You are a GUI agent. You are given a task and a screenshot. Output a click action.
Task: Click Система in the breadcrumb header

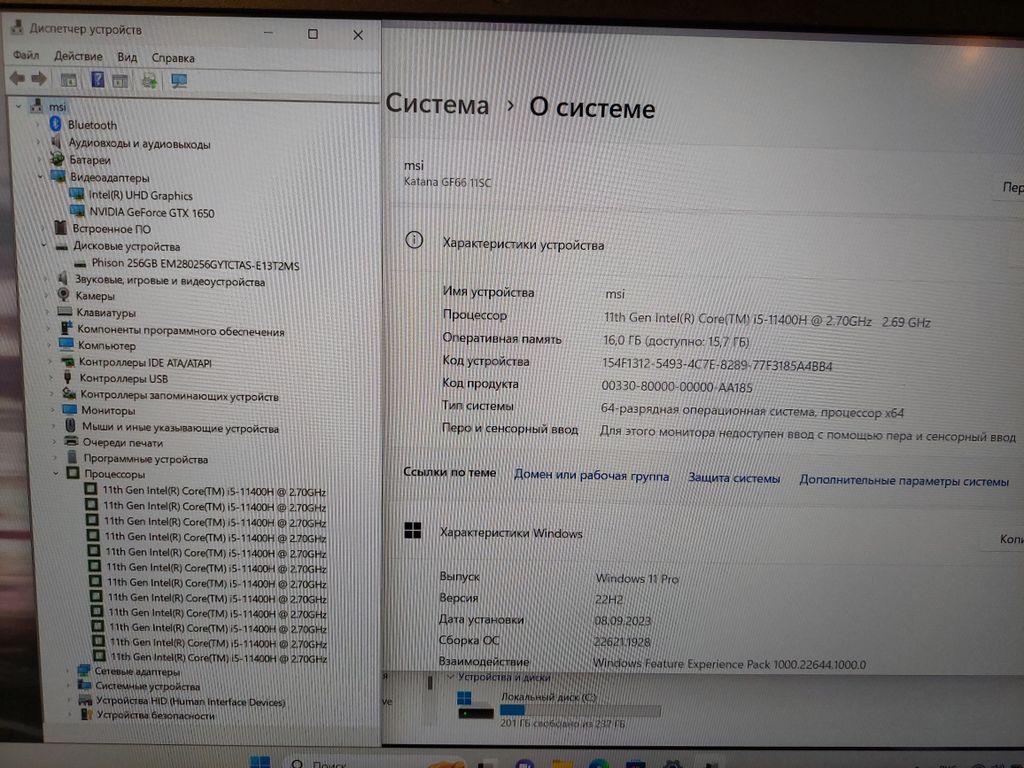[x=437, y=105]
